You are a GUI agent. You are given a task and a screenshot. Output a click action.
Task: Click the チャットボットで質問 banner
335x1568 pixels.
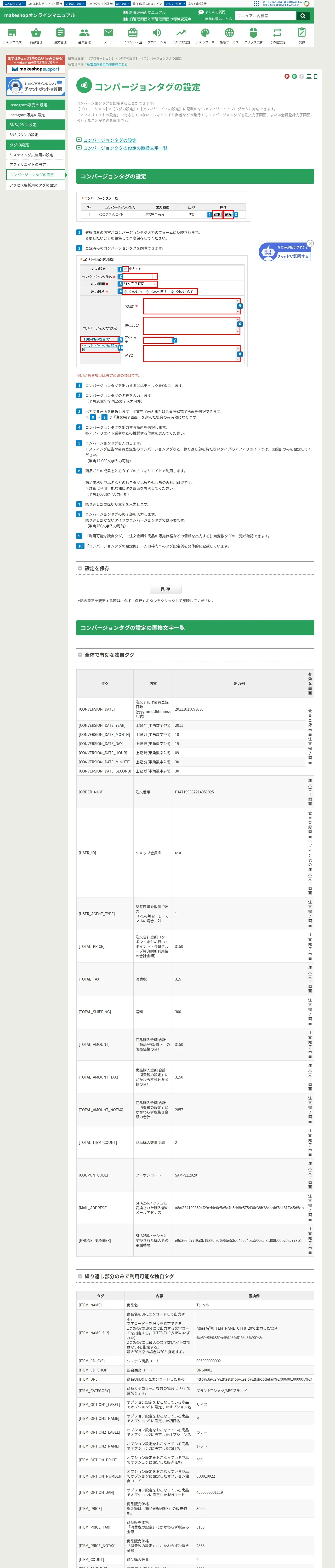[x=36, y=87]
